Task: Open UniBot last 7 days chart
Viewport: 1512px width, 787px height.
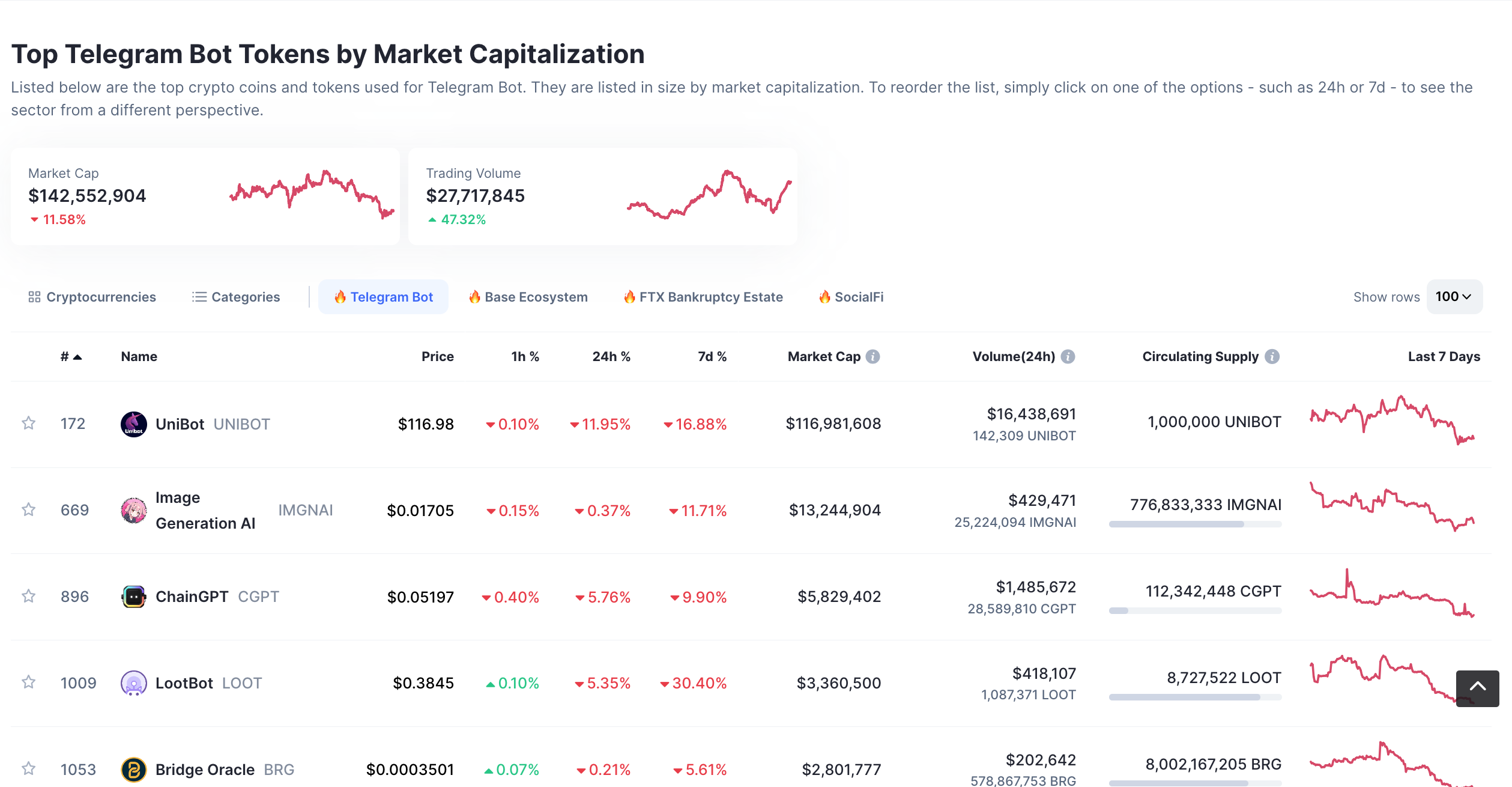Action: (x=1392, y=420)
